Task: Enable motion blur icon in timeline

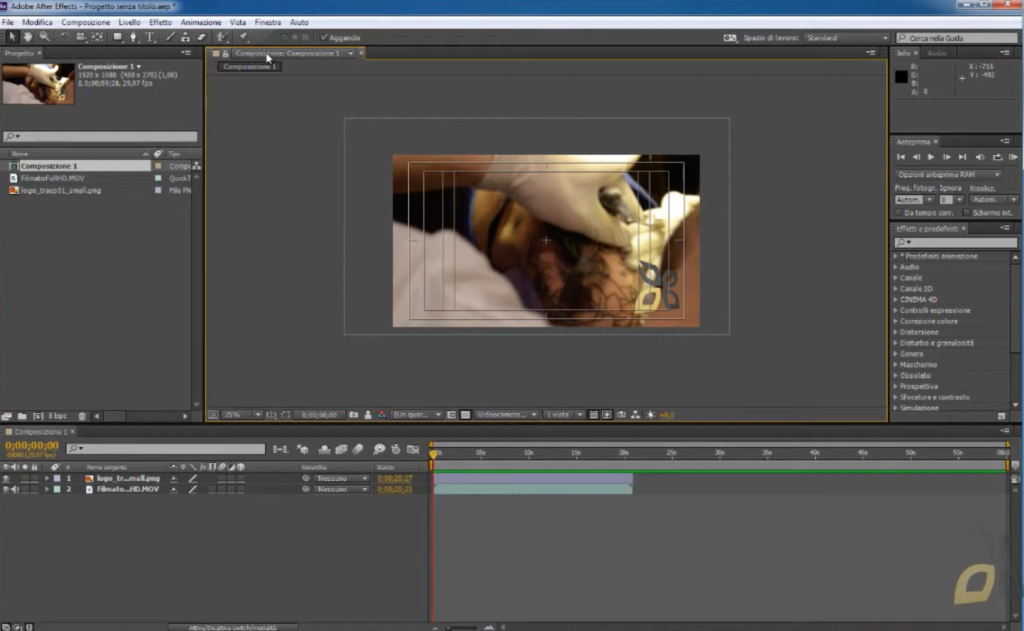Action: (358, 449)
